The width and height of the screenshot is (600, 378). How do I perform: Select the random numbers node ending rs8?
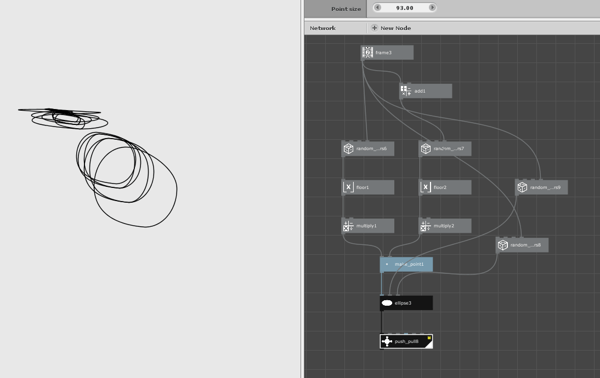point(522,245)
